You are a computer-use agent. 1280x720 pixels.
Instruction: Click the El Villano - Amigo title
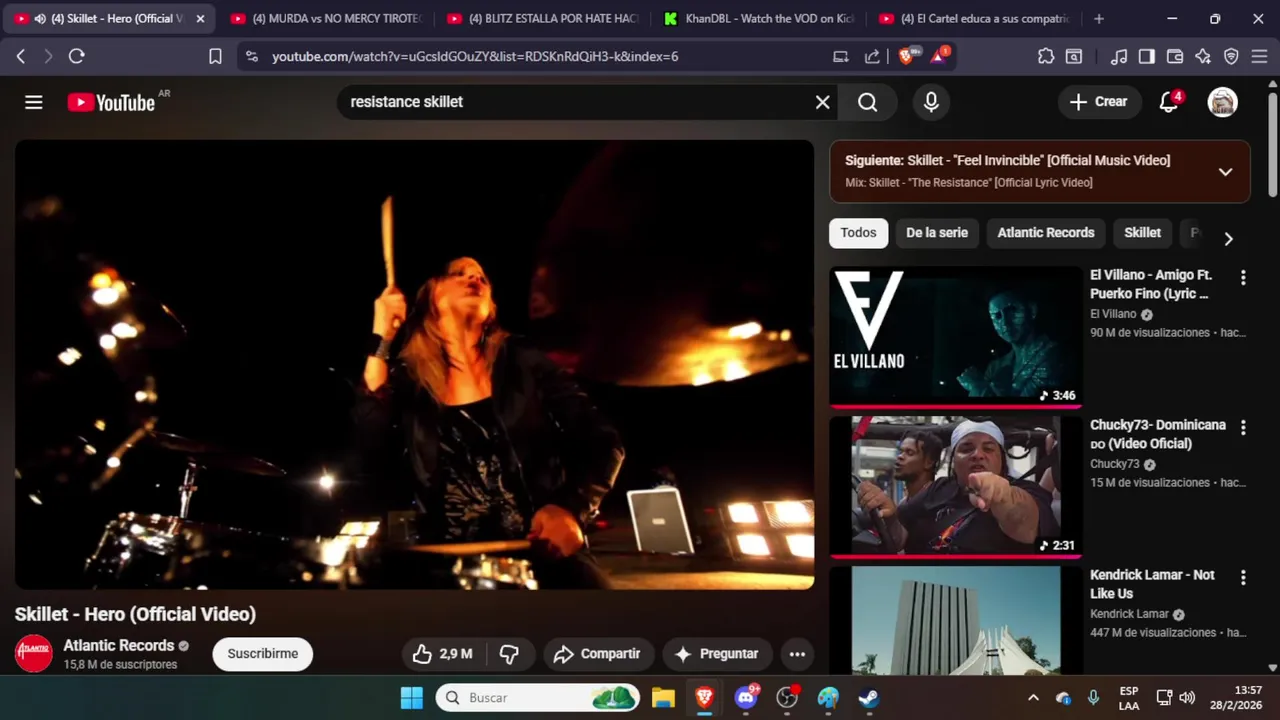pyautogui.click(x=1151, y=284)
